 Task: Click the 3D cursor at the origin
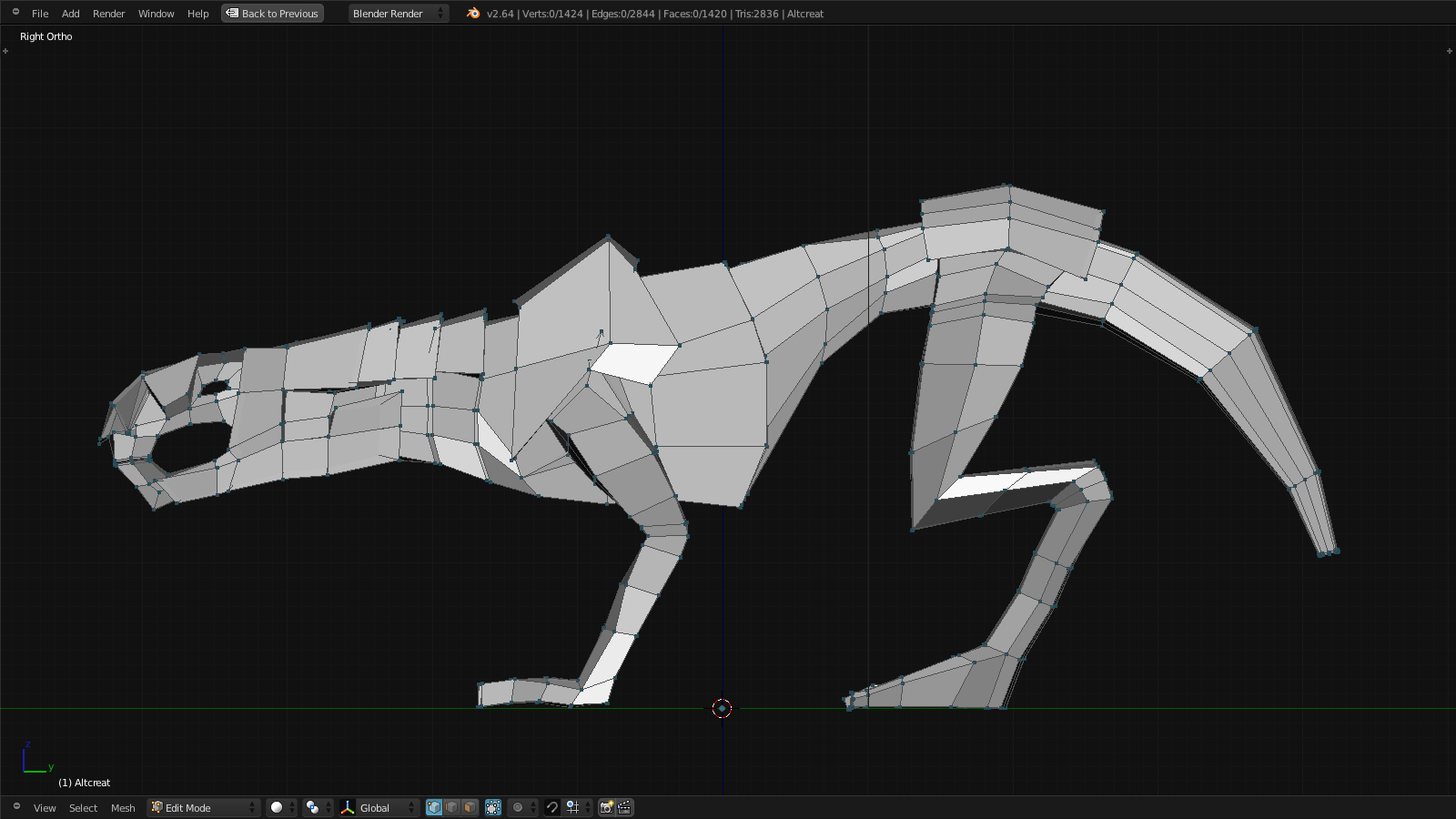[722, 708]
